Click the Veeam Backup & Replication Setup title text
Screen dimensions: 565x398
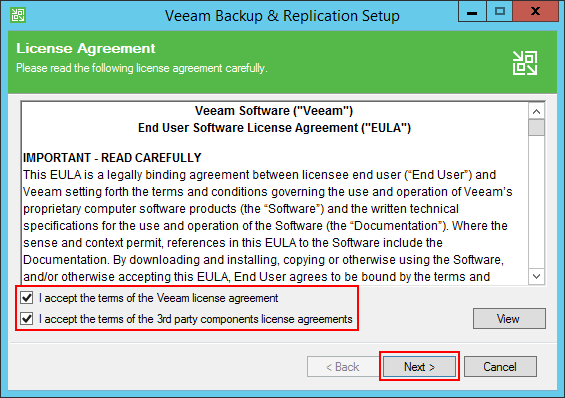pyautogui.click(x=282, y=16)
